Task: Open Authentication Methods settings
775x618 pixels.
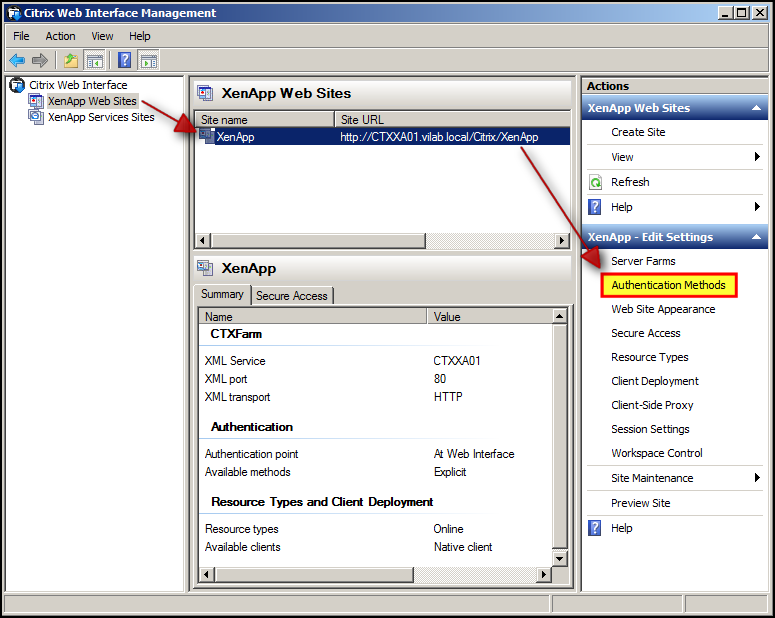Action: pyautogui.click(x=668, y=285)
